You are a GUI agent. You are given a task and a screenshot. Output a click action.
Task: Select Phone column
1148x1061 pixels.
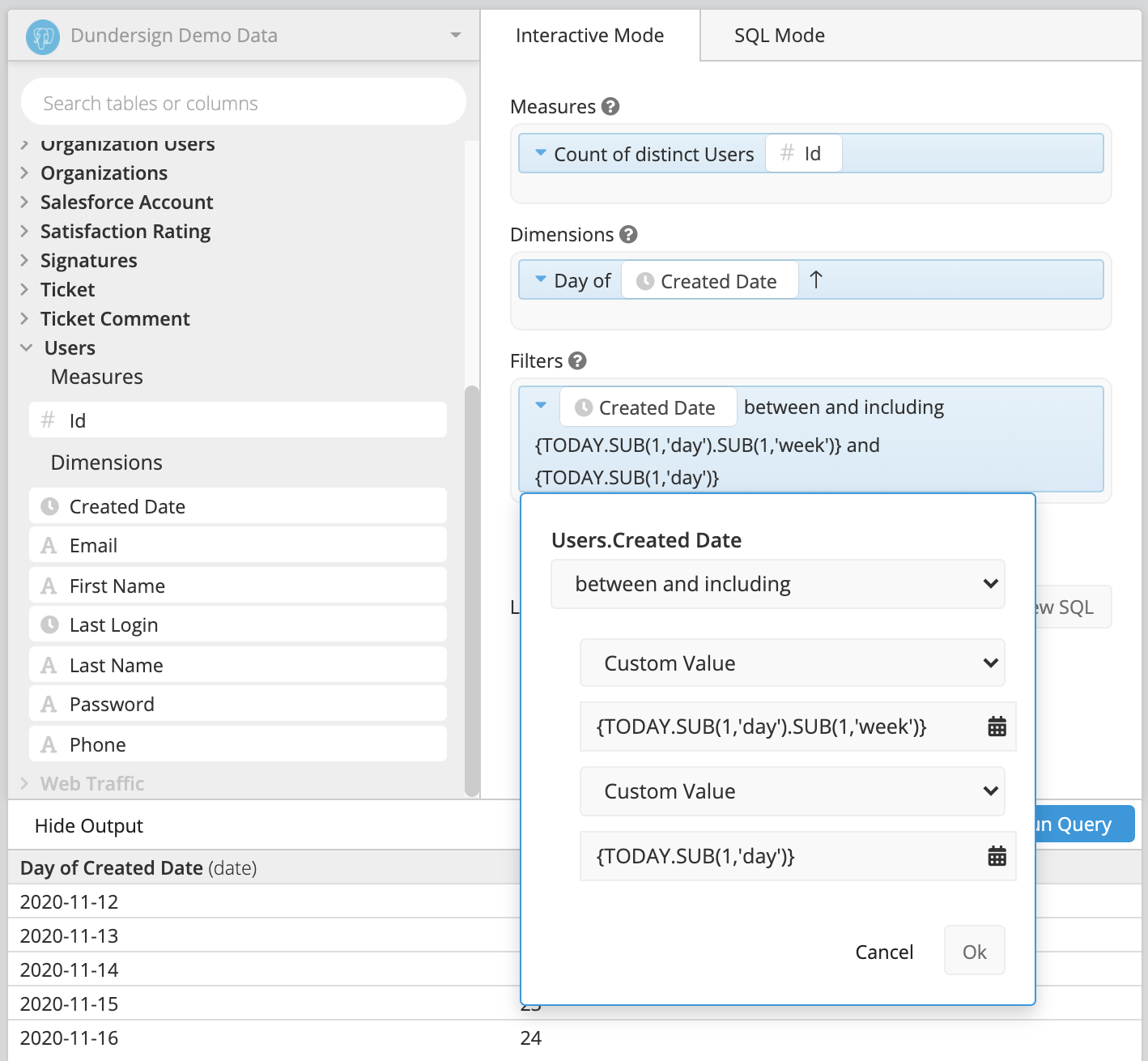click(x=238, y=744)
